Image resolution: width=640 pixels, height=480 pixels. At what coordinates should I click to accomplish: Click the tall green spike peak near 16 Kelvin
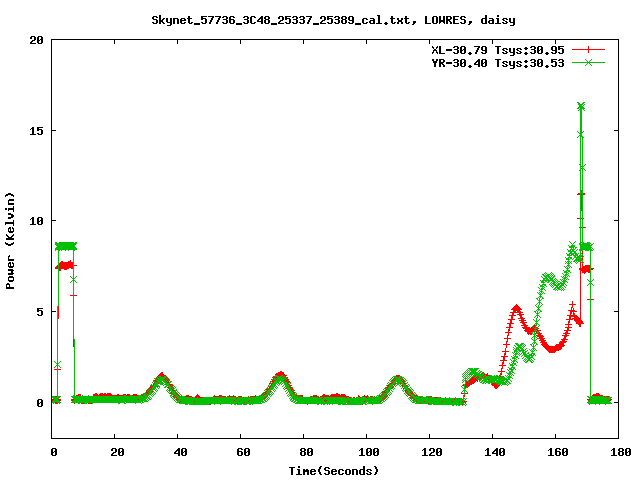(x=581, y=106)
